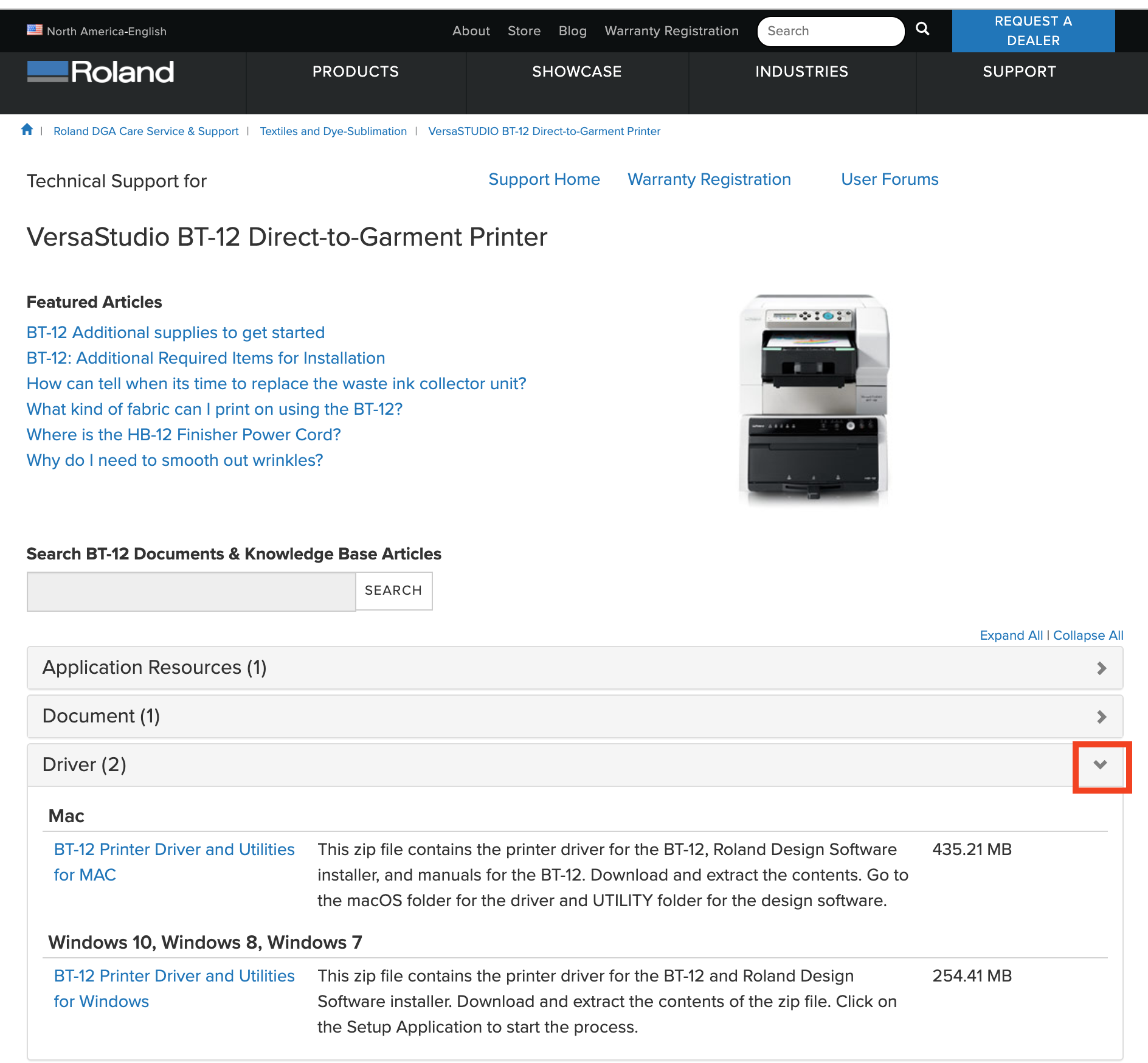Open BT-12 Additional supplies to get started
Viewport: 1148px width, 1063px height.
176,333
